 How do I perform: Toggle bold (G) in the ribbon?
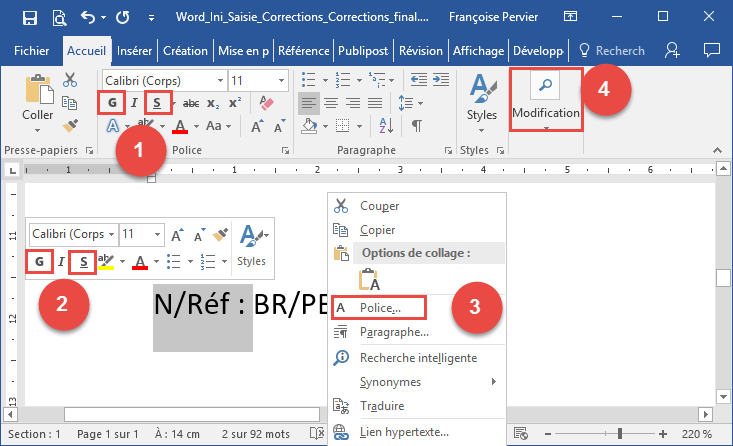(x=112, y=102)
